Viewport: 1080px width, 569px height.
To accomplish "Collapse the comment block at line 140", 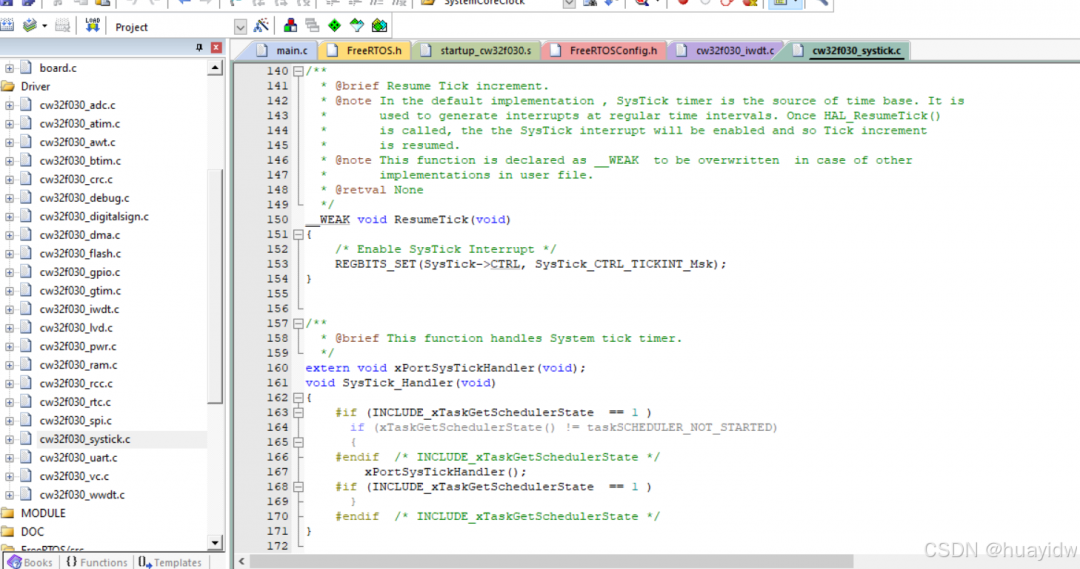I will pyautogui.click(x=298, y=71).
